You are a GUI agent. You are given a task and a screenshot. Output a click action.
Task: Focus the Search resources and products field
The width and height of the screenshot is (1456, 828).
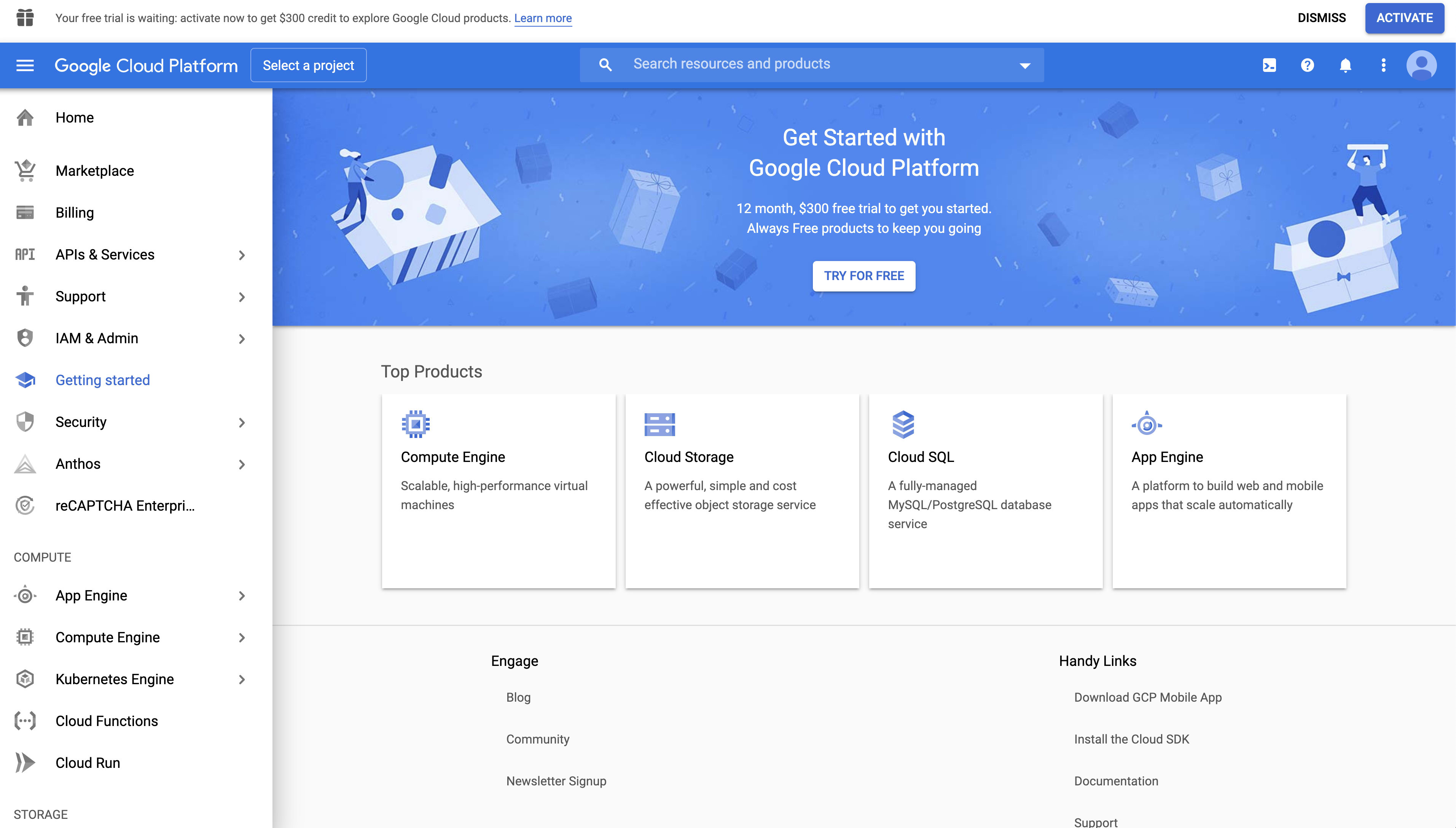click(x=812, y=65)
